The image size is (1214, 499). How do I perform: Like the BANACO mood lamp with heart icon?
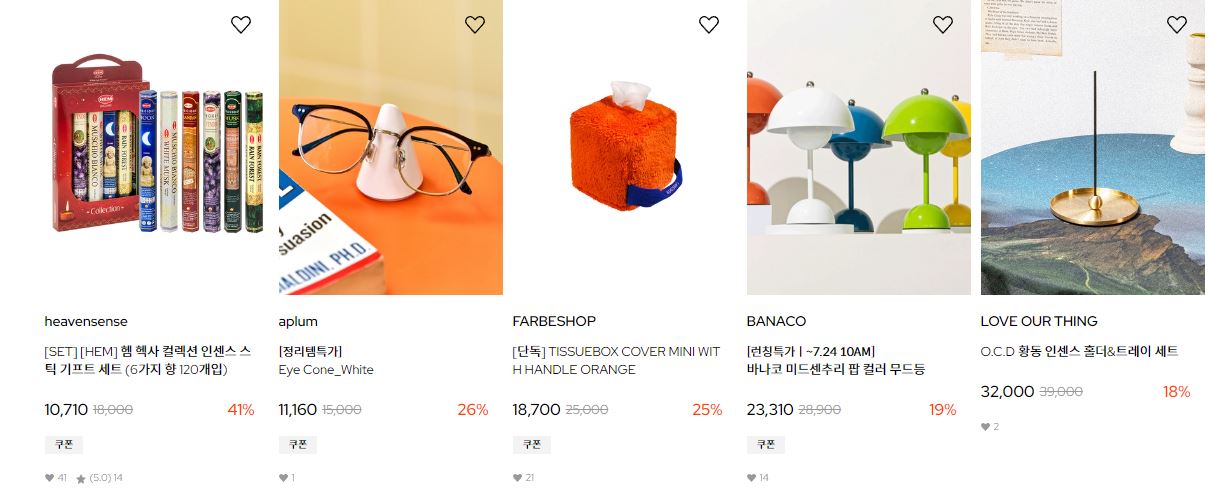[943, 25]
